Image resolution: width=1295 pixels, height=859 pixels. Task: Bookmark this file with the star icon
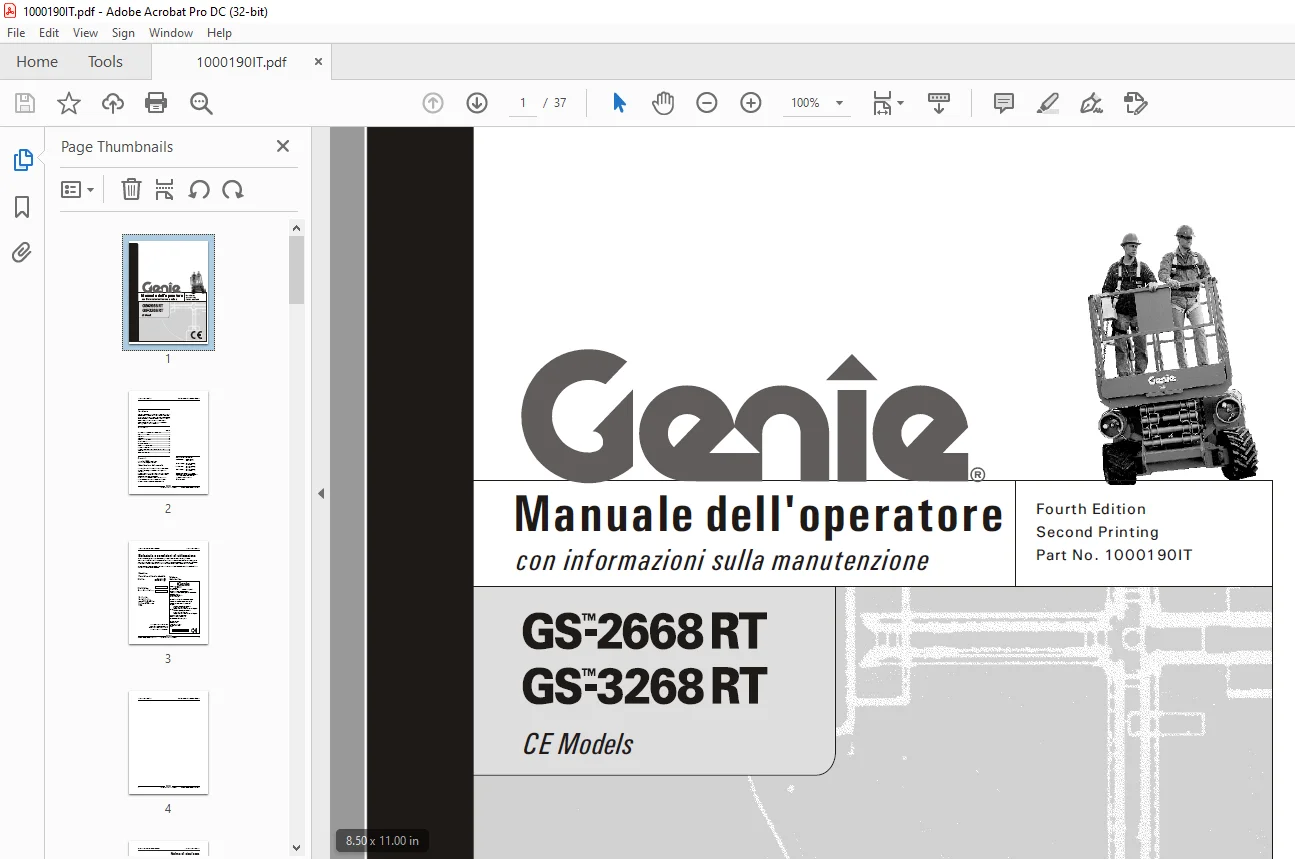coord(68,103)
